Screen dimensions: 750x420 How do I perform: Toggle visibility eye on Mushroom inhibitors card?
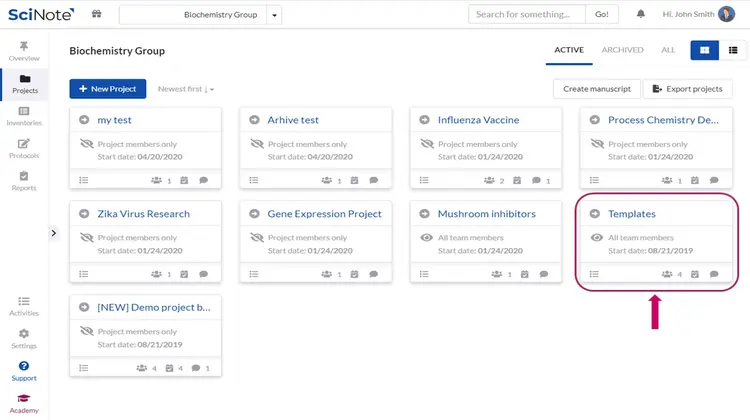426,237
